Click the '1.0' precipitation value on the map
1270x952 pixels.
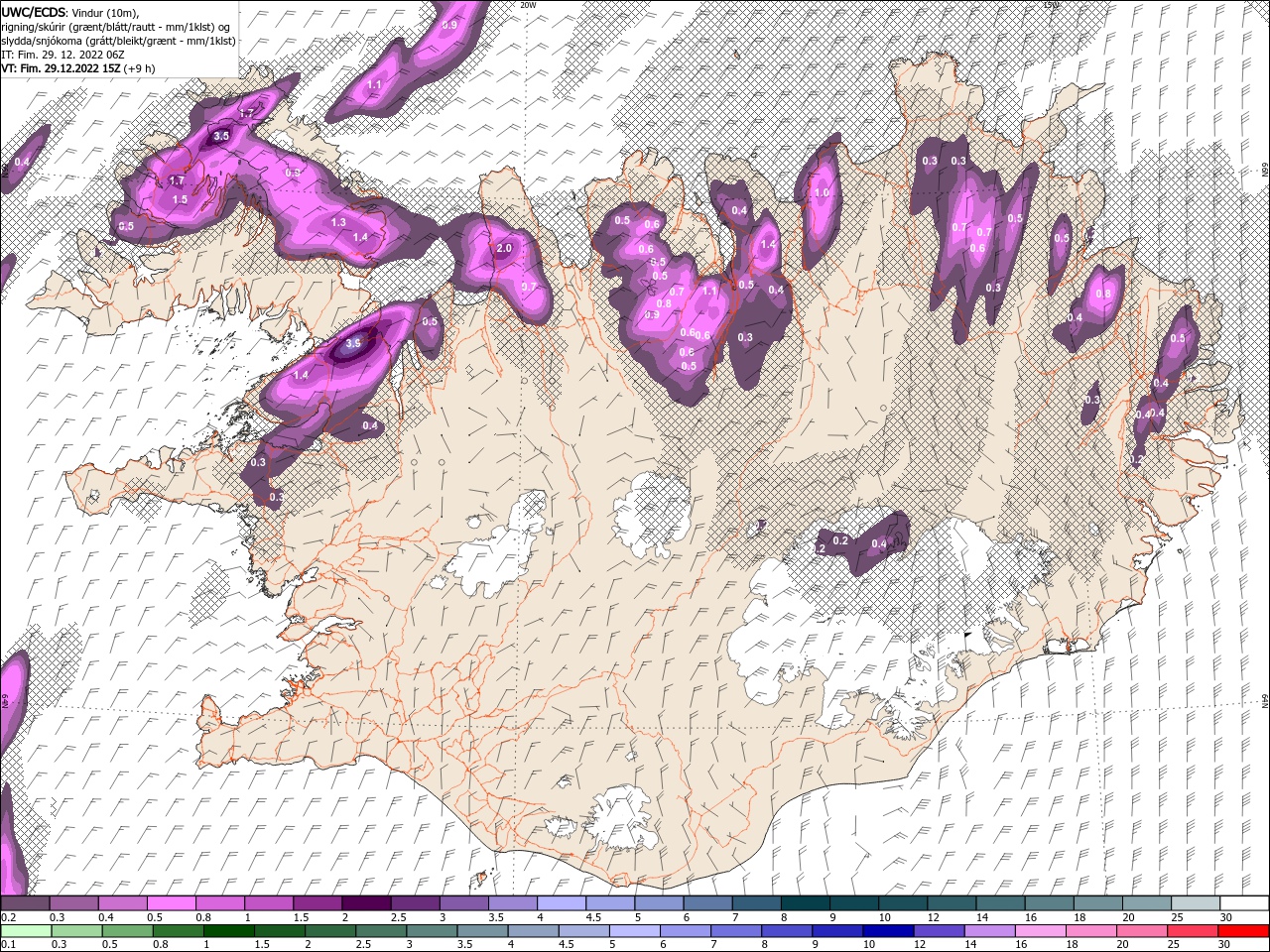coord(822,193)
